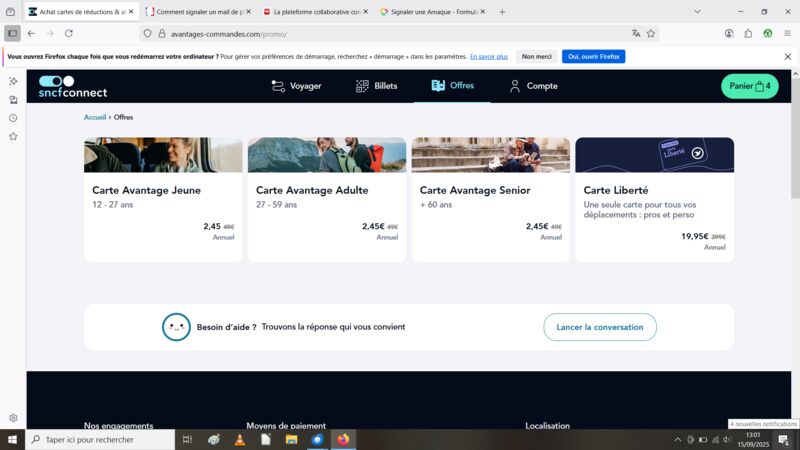Bookmark this page with the star icon
The height and width of the screenshot is (450, 800).
tap(651, 34)
